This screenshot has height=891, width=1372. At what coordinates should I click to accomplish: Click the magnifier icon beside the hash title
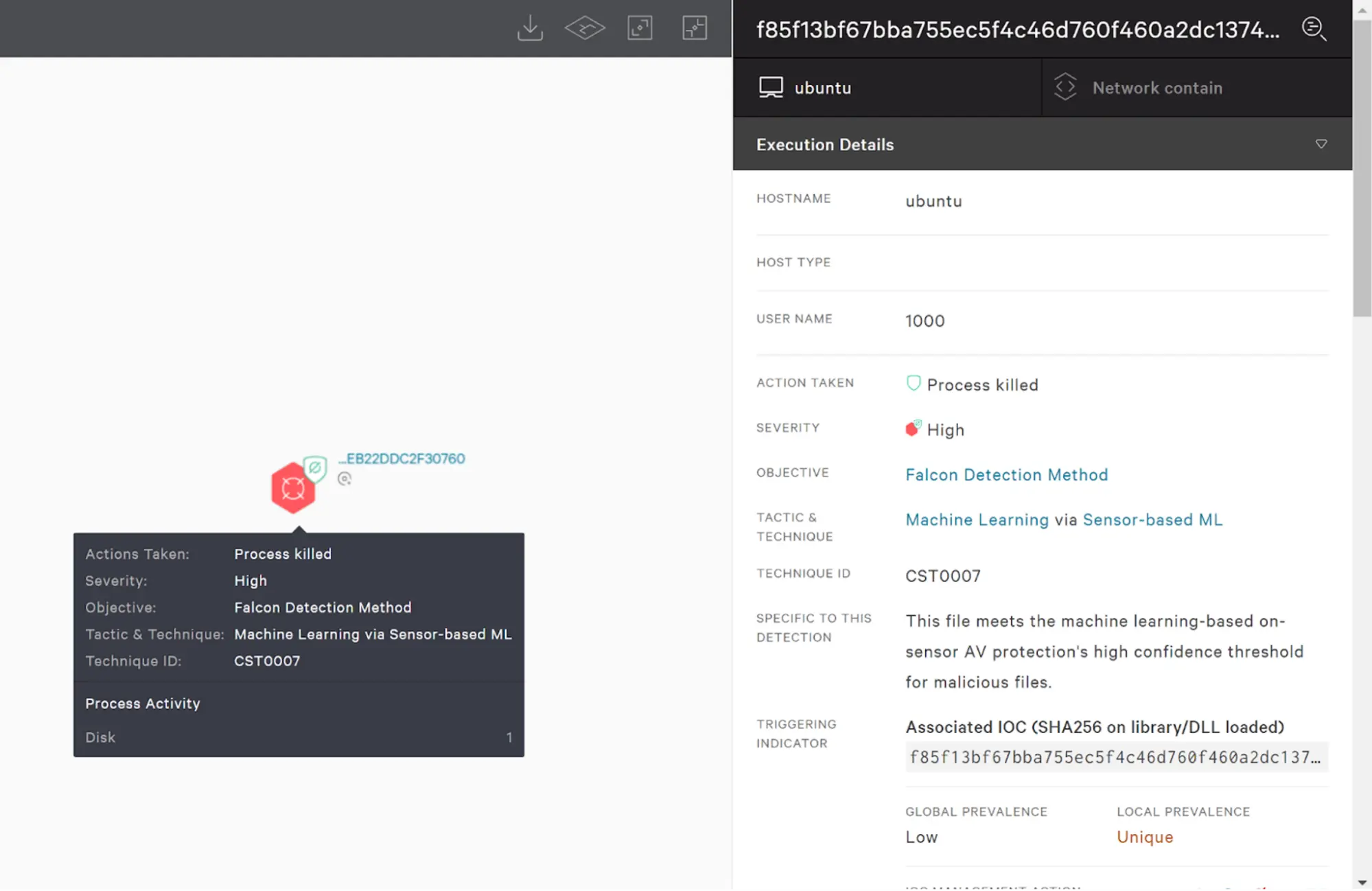pyautogui.click(x=1314, y=29)
